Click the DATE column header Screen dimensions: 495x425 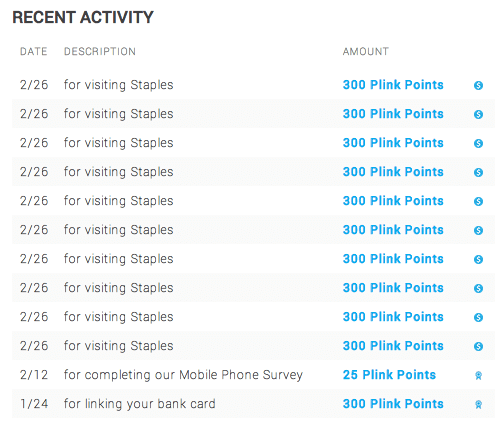pyautogui.click(x=34, y=52)
